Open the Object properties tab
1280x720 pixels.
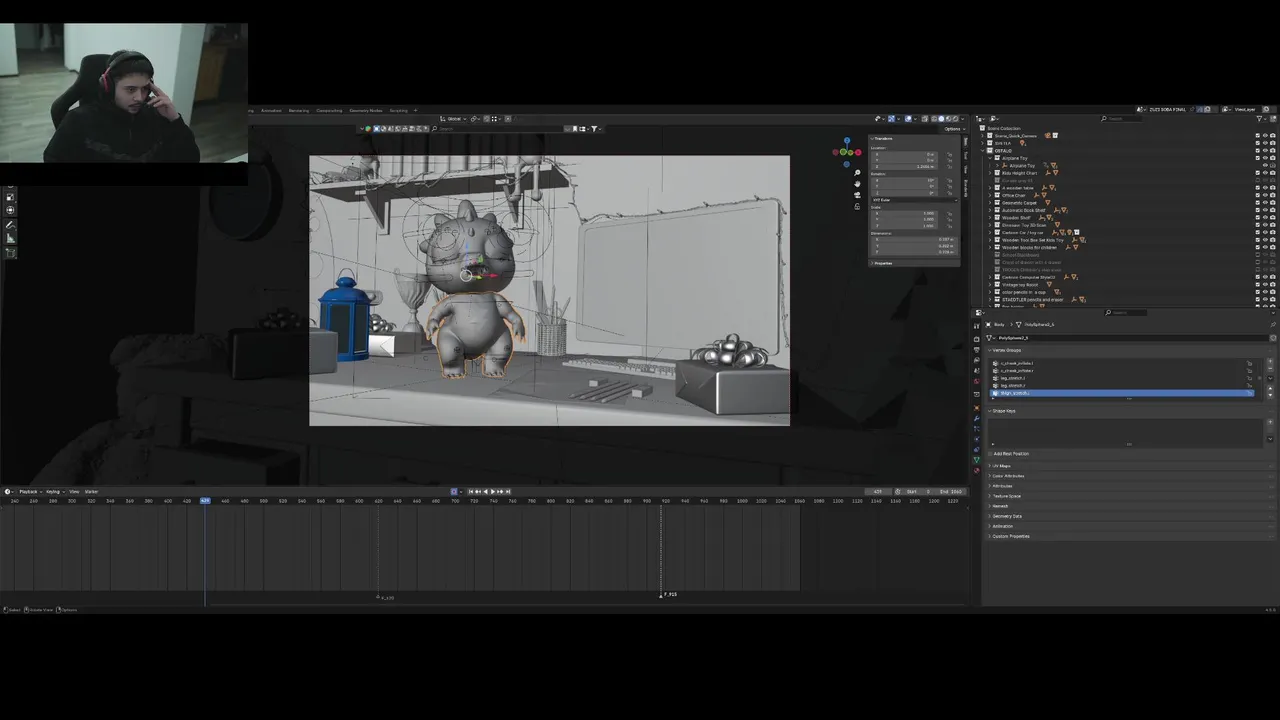click(x=977, y=408)
